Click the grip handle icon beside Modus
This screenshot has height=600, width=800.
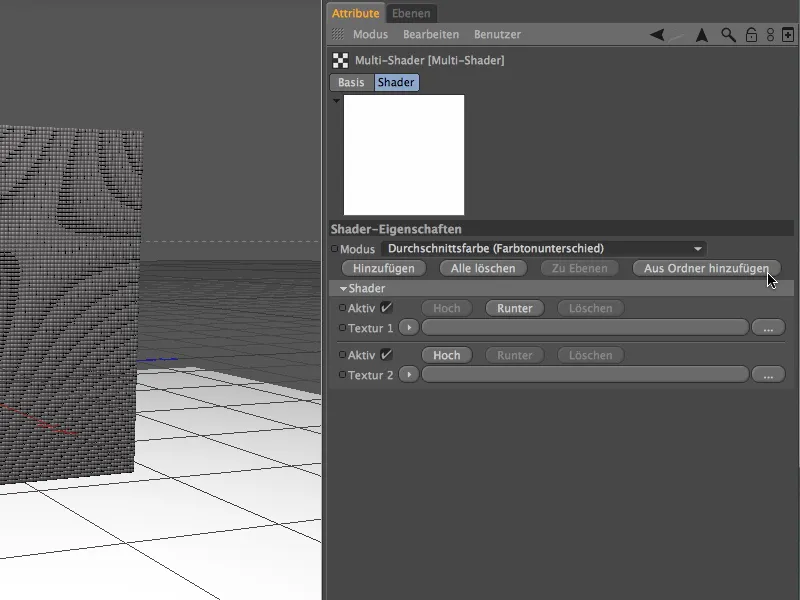click(x=338, y=34)
